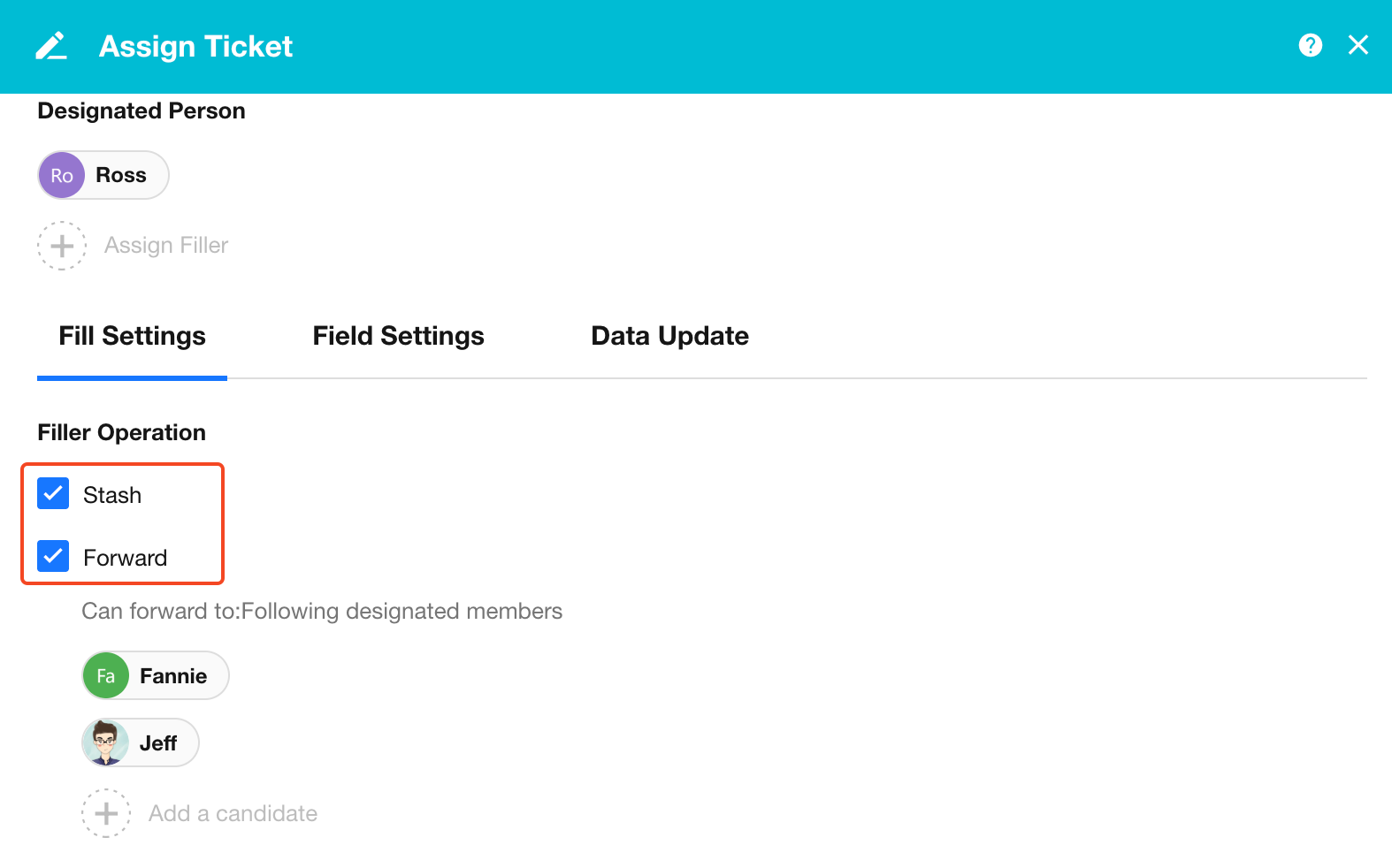This screenshot has width=1392, height=868.
Task: Open the Data Update tab
Action: (669, 336)
